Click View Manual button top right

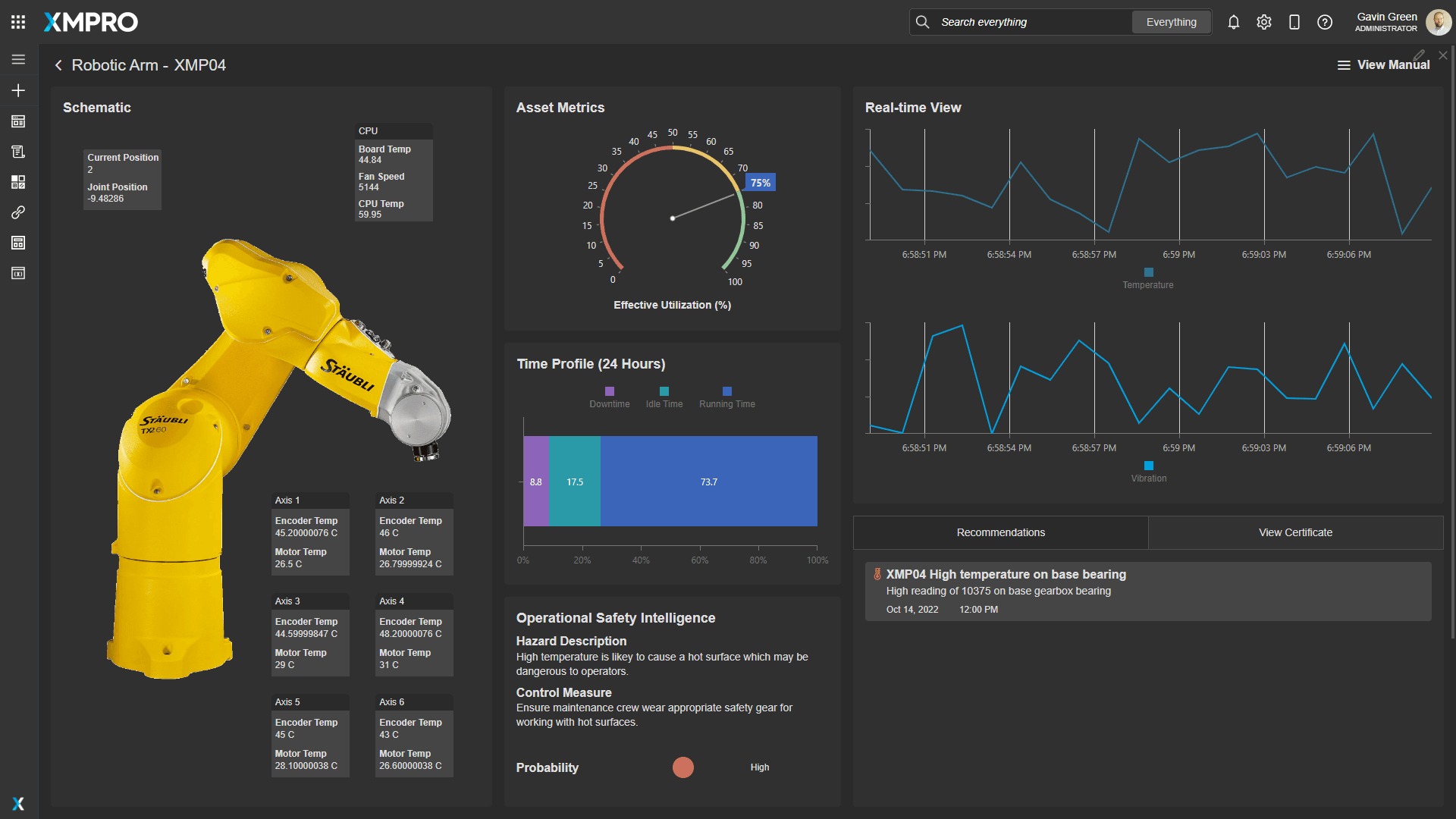(x=1385, y=65)
